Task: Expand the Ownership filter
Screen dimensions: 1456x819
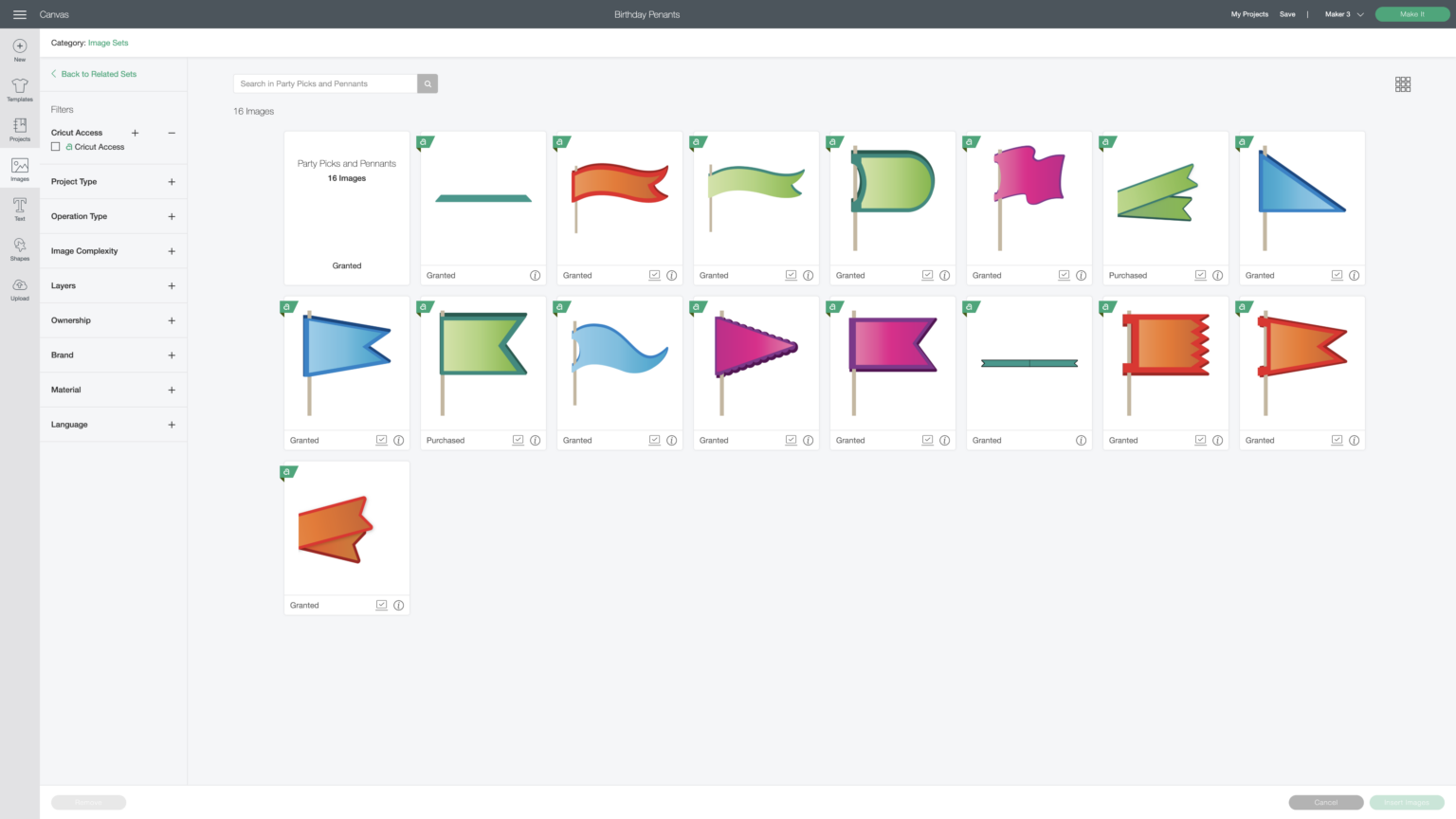Action: (x=172, y=320)
